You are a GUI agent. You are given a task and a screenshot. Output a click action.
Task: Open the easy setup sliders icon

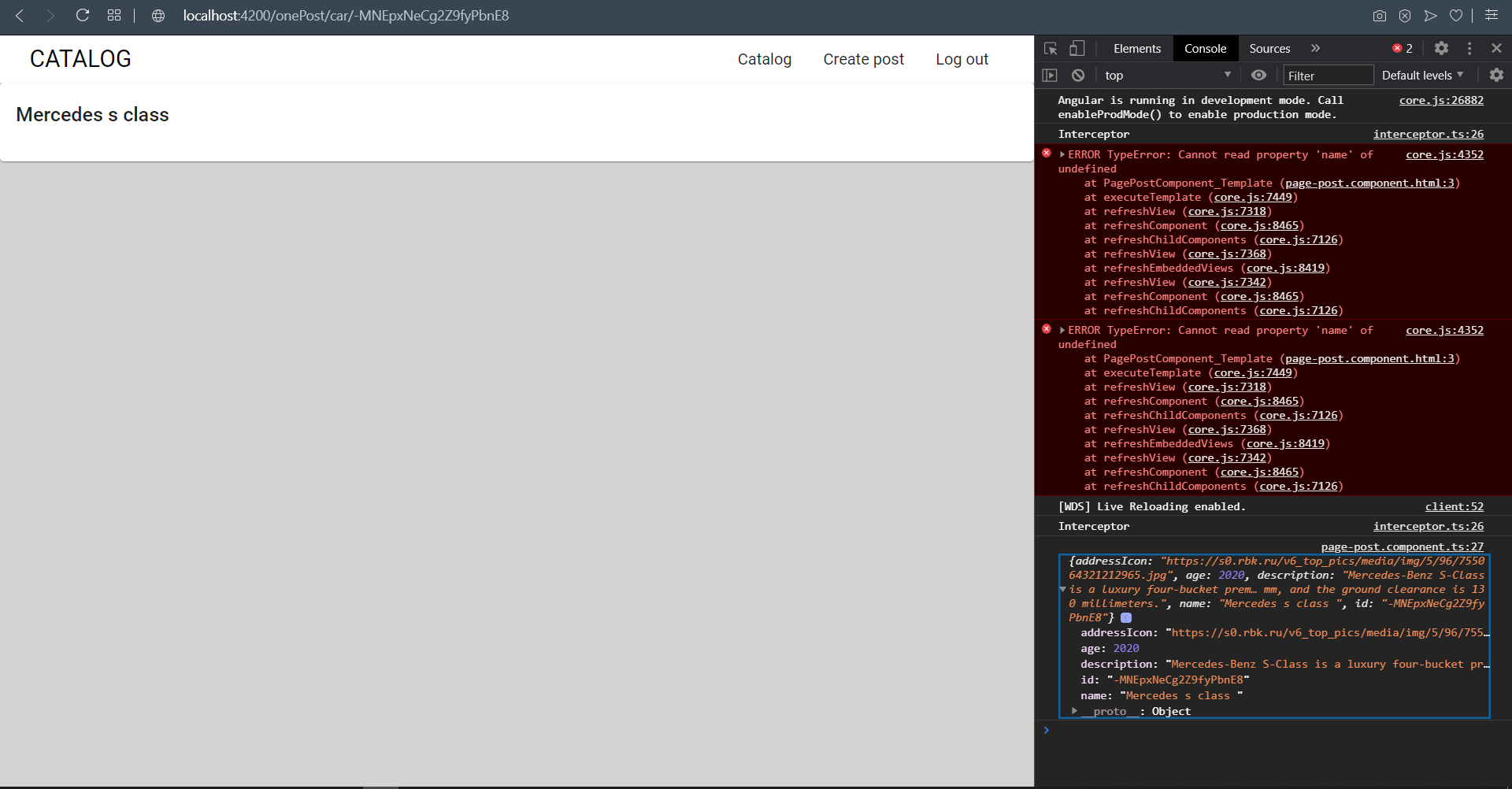(1492, 15)
